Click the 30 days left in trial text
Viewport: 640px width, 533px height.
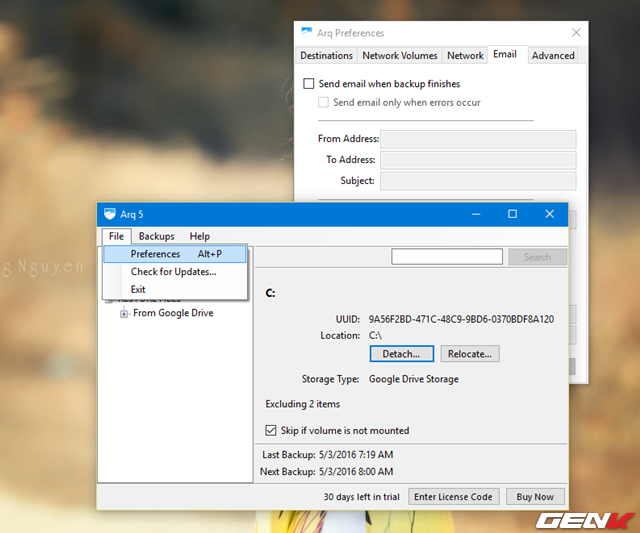(361, 497)
